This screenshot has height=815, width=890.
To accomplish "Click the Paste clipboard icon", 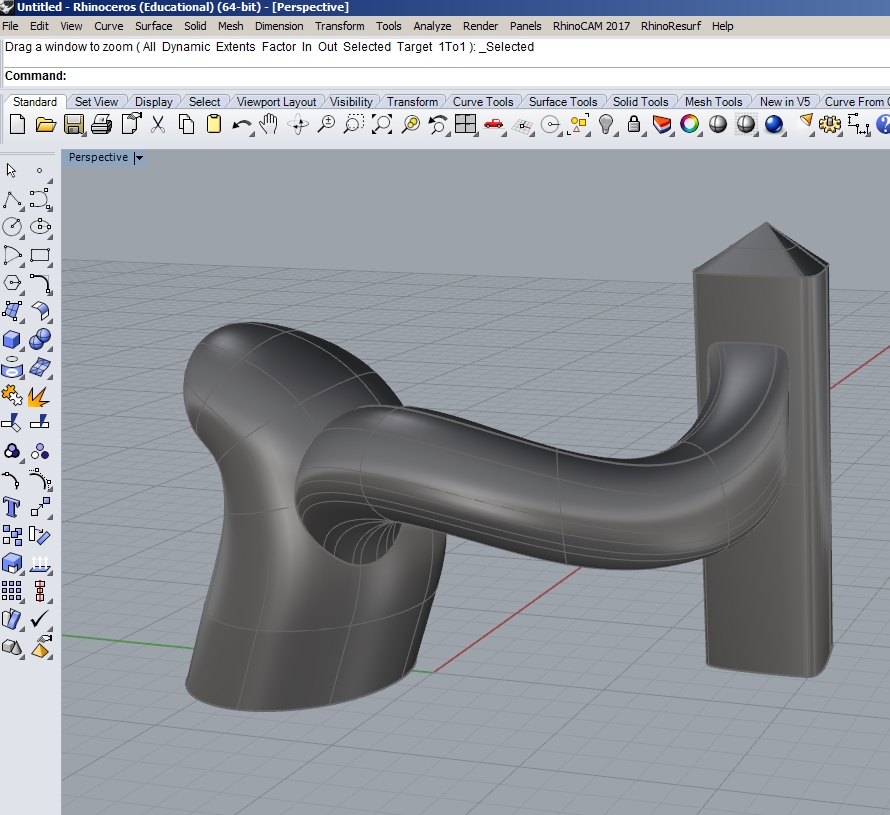I will 214,124.
